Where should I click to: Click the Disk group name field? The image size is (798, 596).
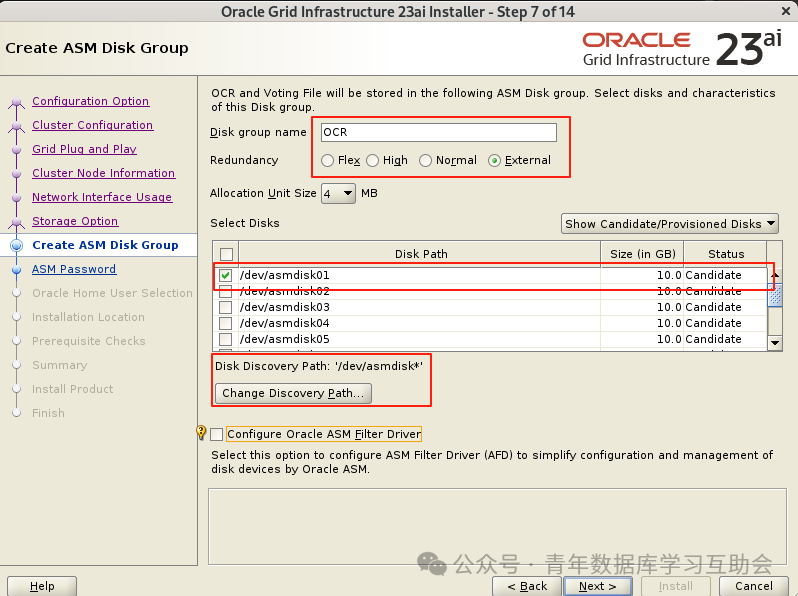click(439, 132)
